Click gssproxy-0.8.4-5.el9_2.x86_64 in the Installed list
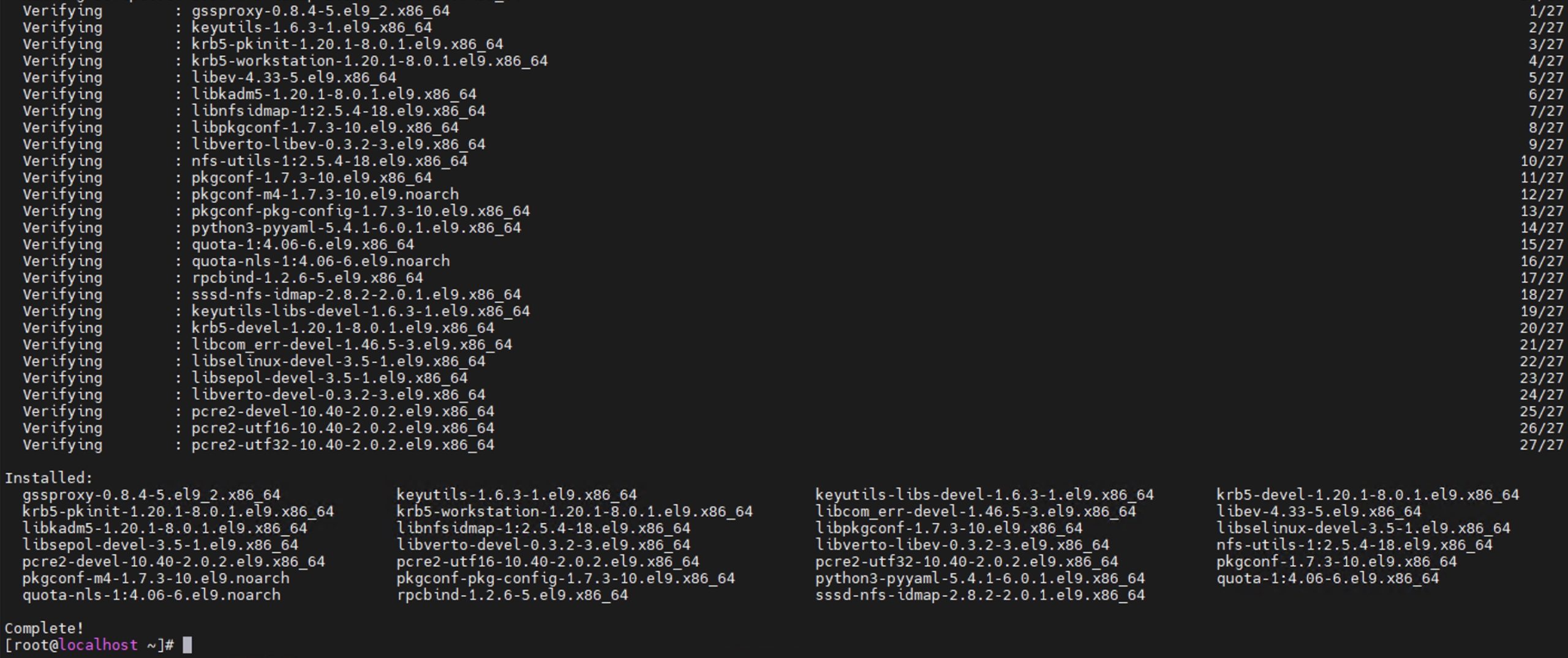1568x658 pixels. [x=151, y=495]
